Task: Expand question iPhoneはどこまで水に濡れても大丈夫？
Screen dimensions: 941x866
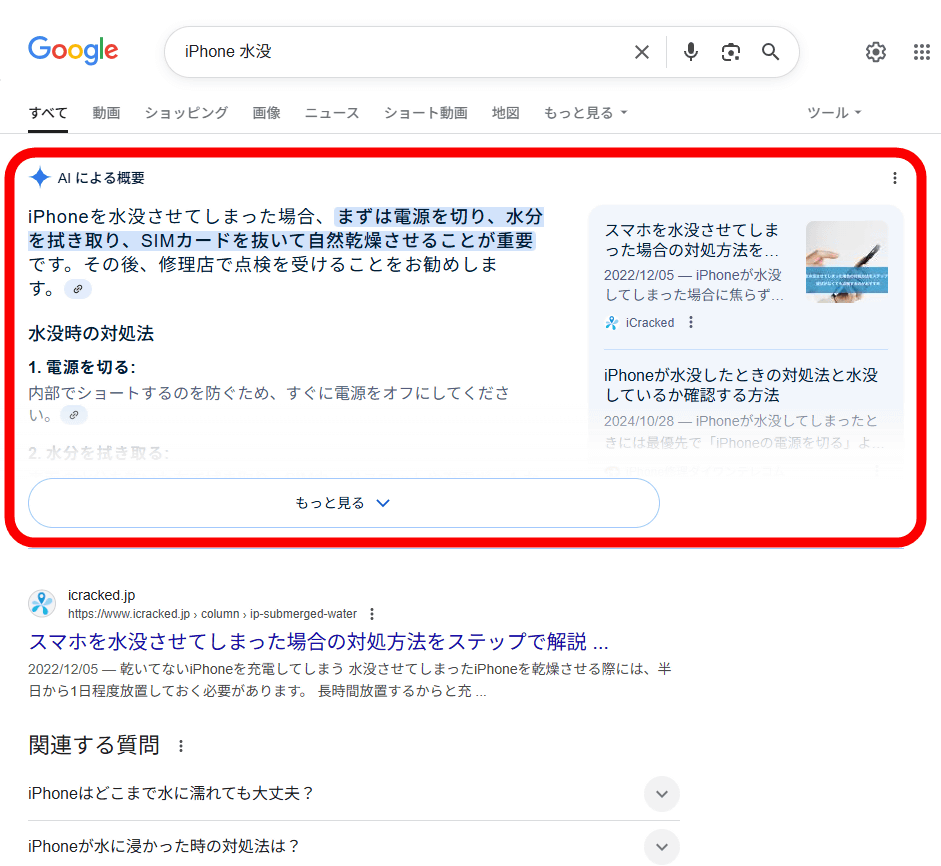Action: (353, 793)
